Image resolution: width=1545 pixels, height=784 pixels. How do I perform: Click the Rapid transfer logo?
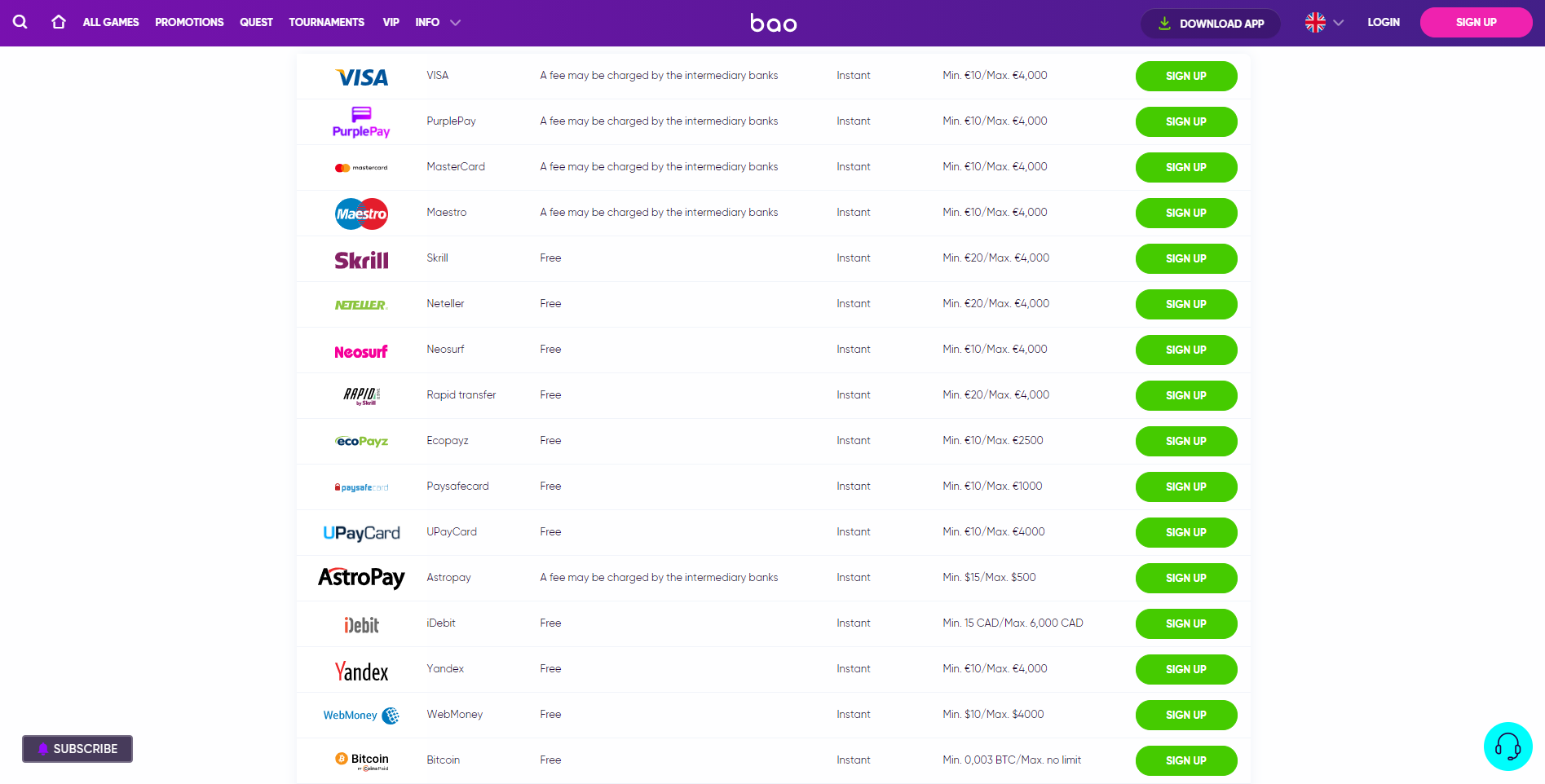362,396
